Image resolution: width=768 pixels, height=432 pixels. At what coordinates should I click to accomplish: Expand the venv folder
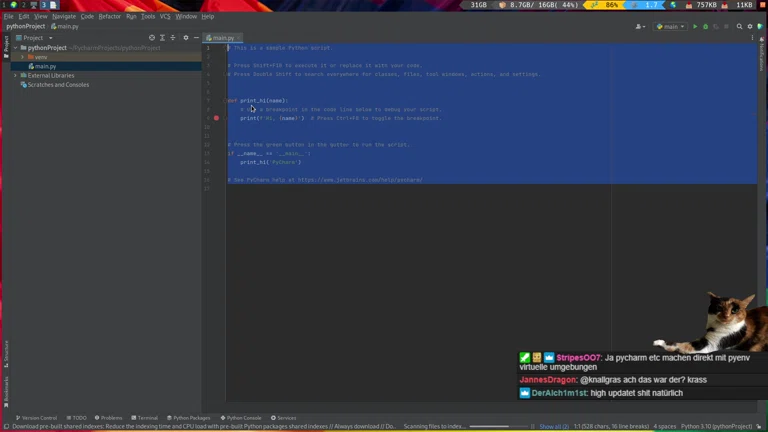click(x=22, y=57)
